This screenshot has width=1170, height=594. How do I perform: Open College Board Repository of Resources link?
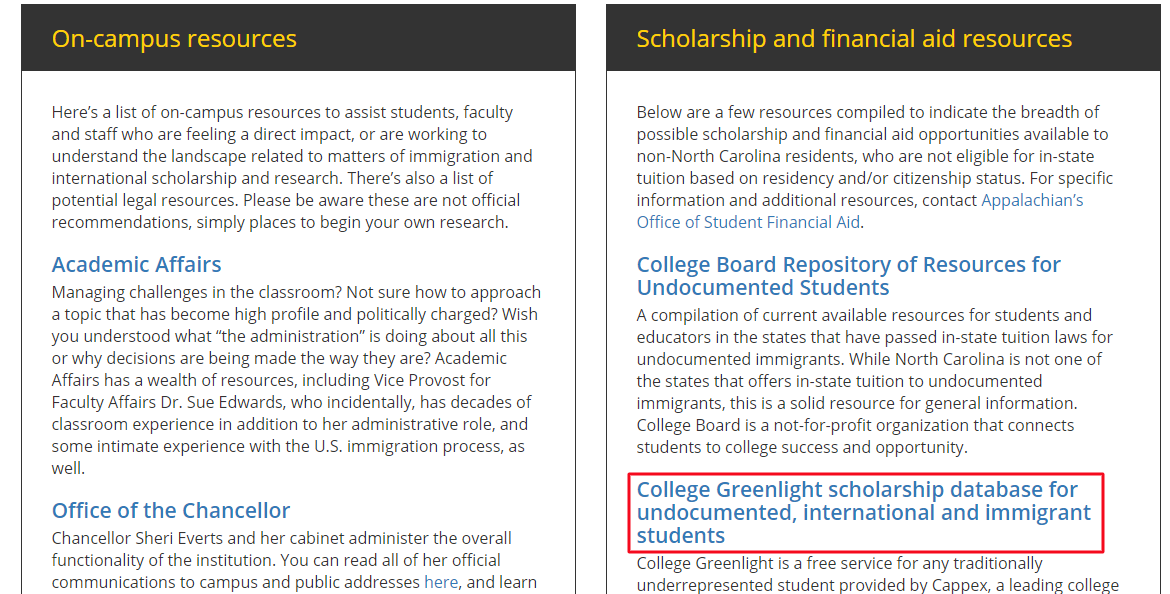tap(848, 276)
